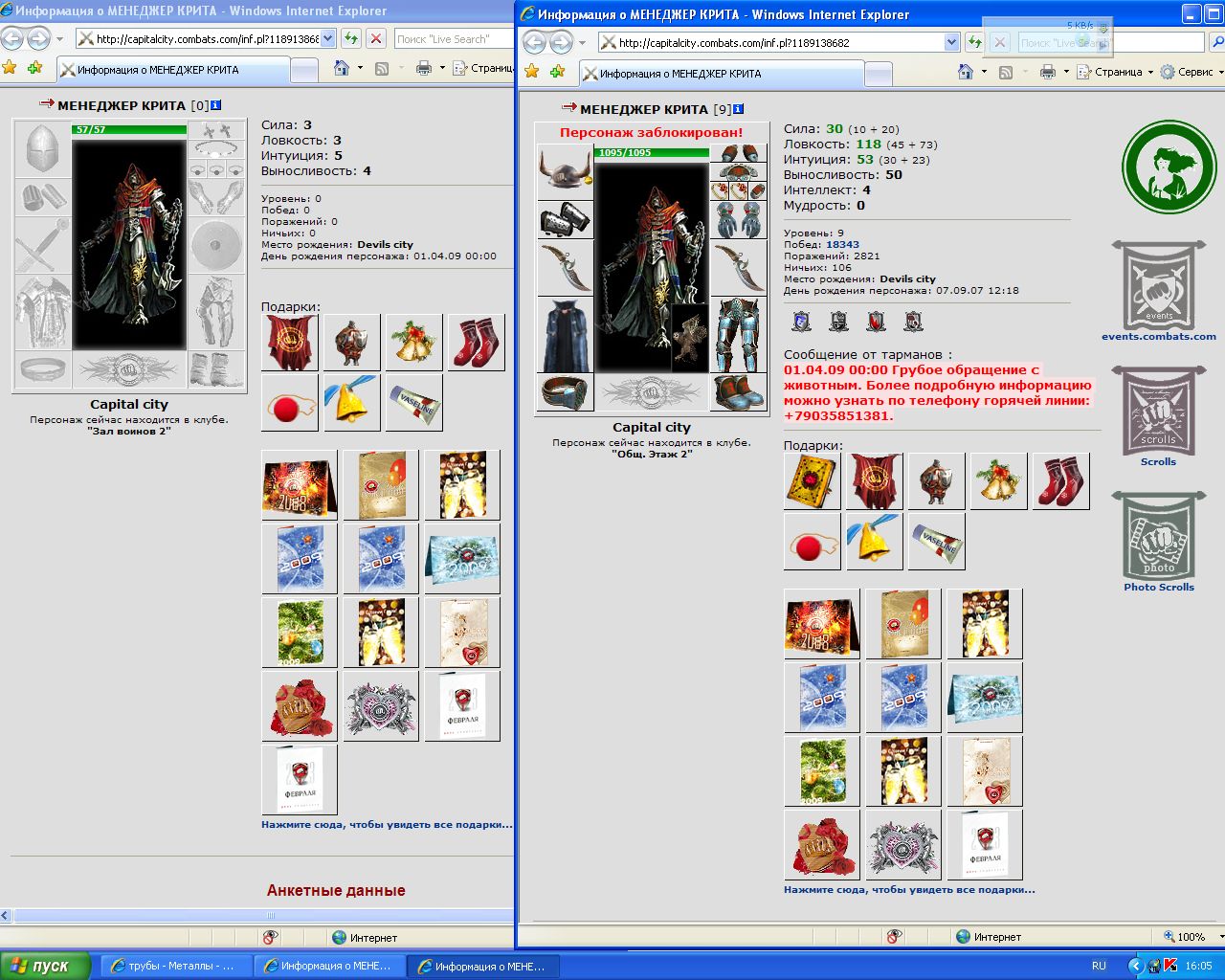This screenshot has height=980, width=1225.
Task: Open new blank tab in right window
Action: coord(879,74)
